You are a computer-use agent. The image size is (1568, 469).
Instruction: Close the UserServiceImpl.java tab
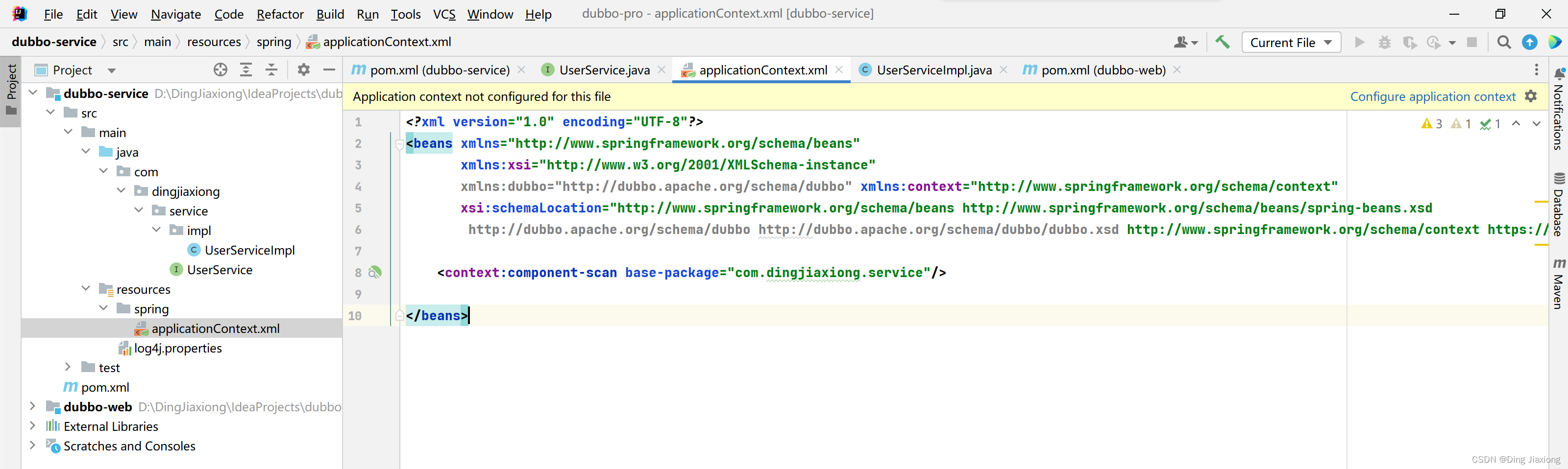coord(1003,70)
